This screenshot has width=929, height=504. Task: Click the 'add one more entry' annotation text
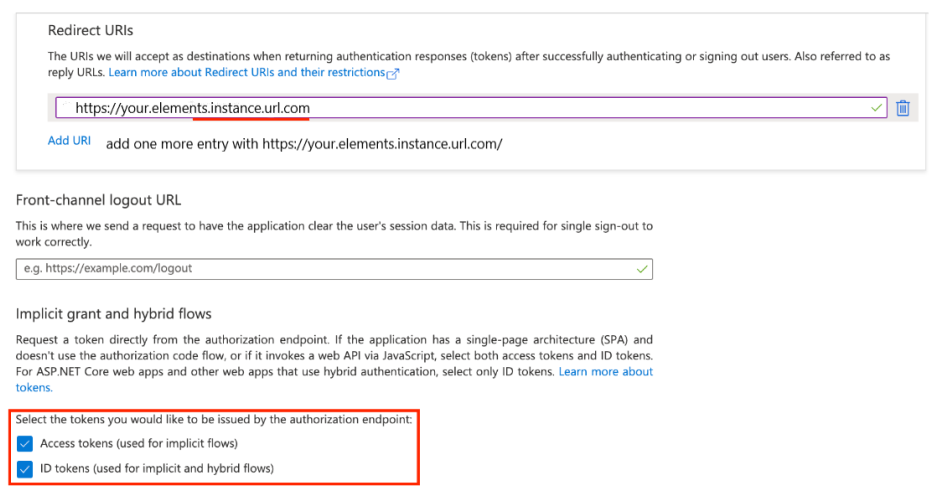tap(304, 144)
